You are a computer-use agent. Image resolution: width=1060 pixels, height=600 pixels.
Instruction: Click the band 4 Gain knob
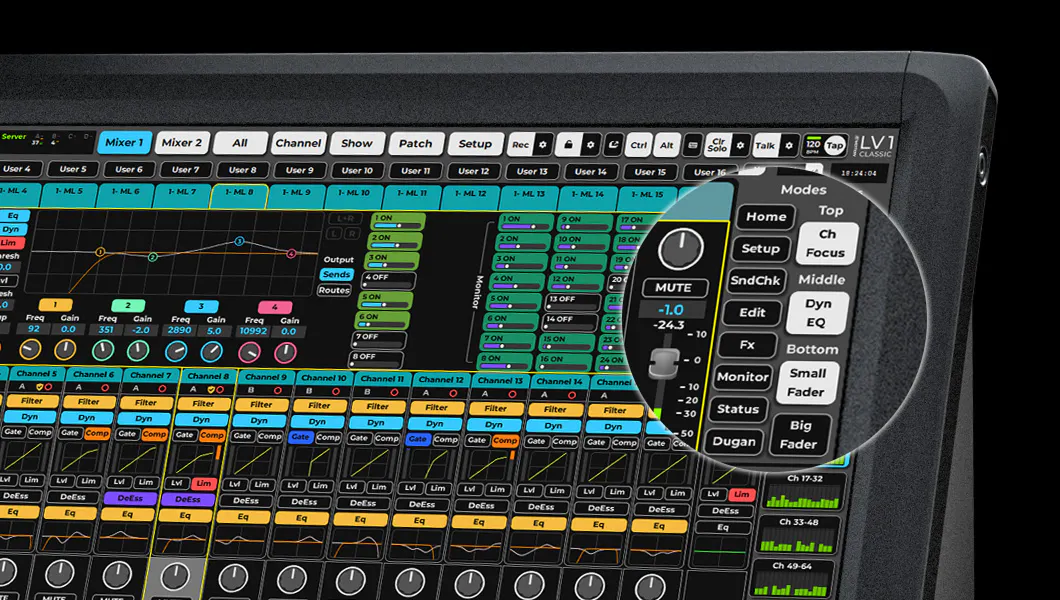coord(285,352)
